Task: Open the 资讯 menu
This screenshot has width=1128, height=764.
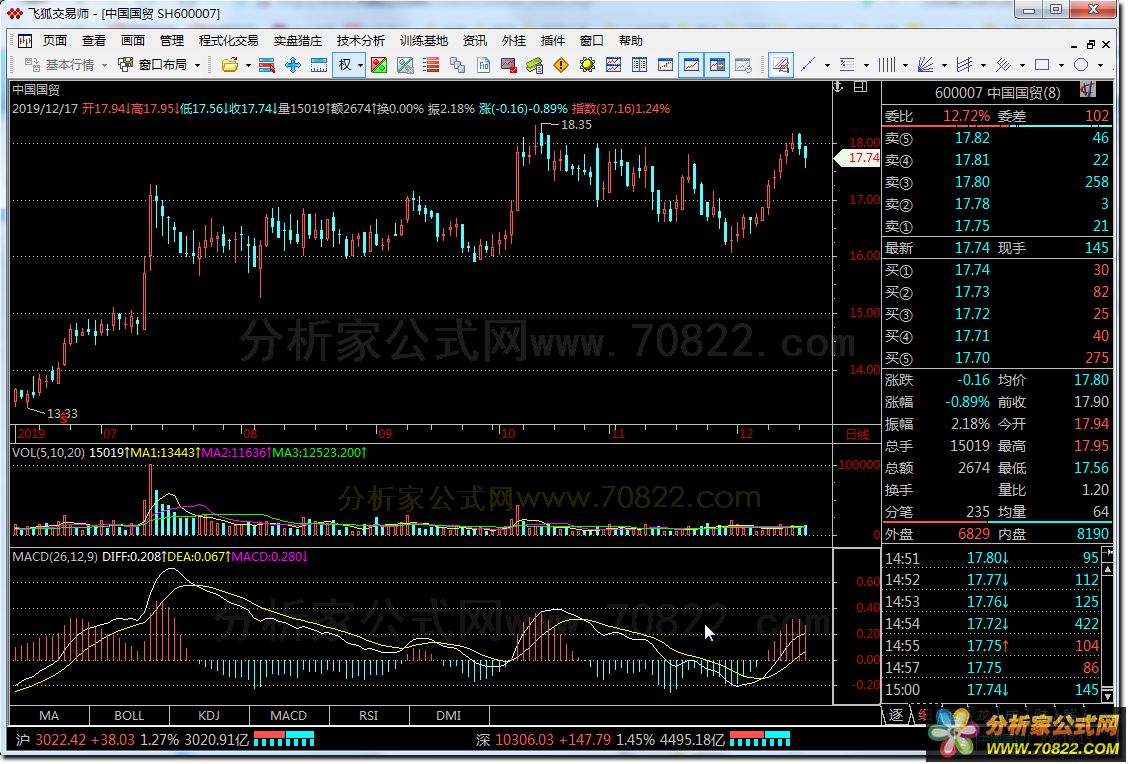Action: click(475, 41)
